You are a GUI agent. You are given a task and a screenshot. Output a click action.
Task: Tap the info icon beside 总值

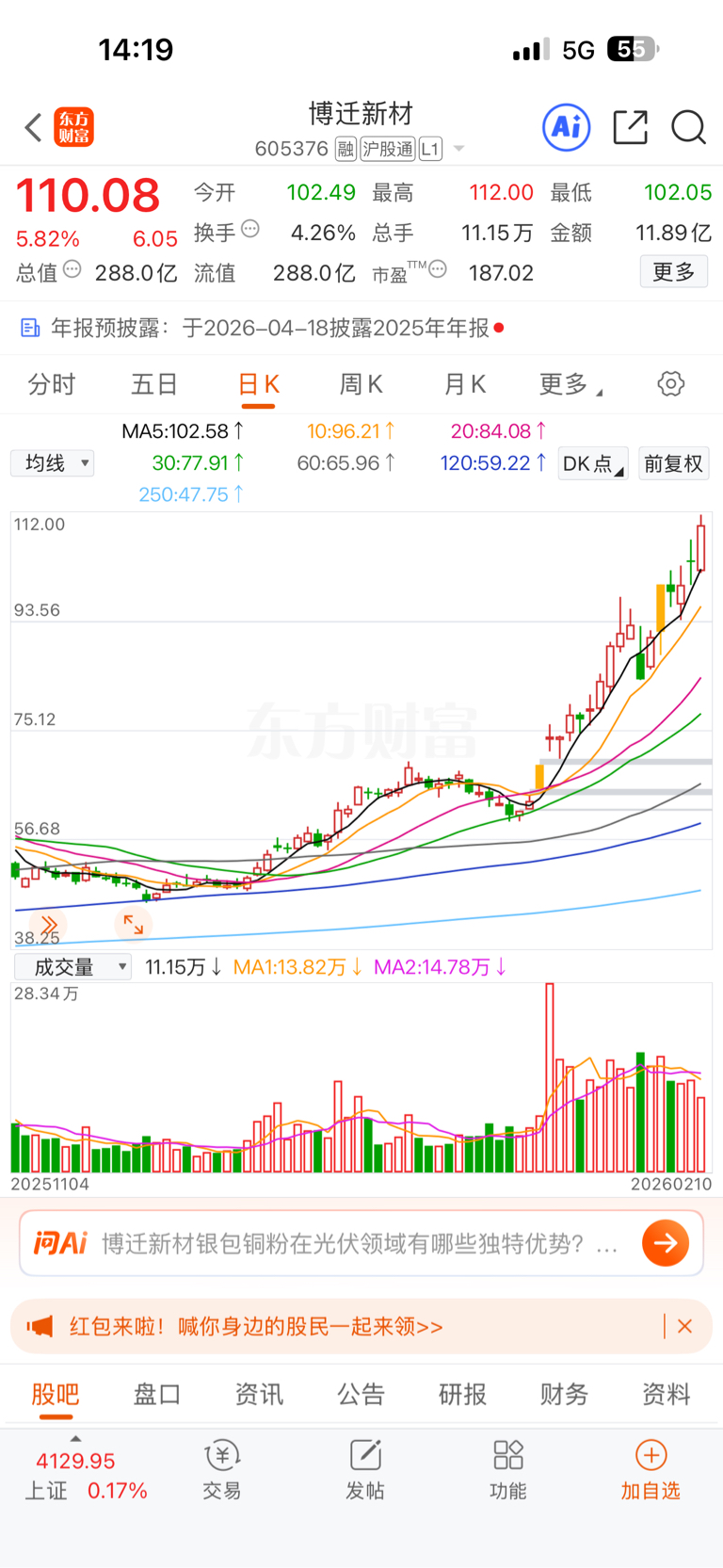pos(72,270)
